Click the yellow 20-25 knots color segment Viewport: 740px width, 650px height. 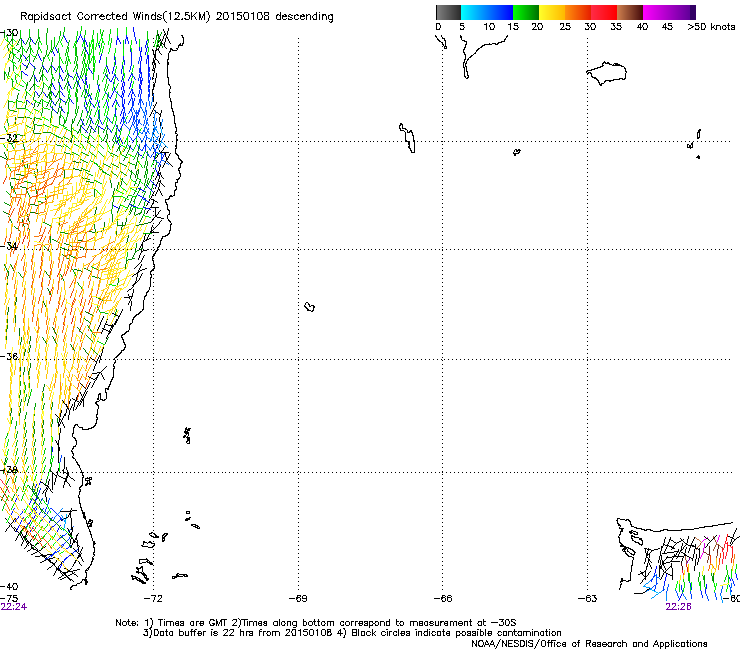coord(552,12)
